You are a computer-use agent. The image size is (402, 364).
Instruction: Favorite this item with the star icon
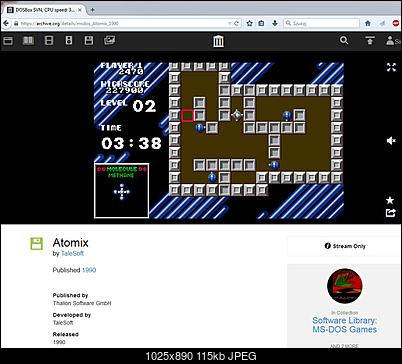coord(390,200)
